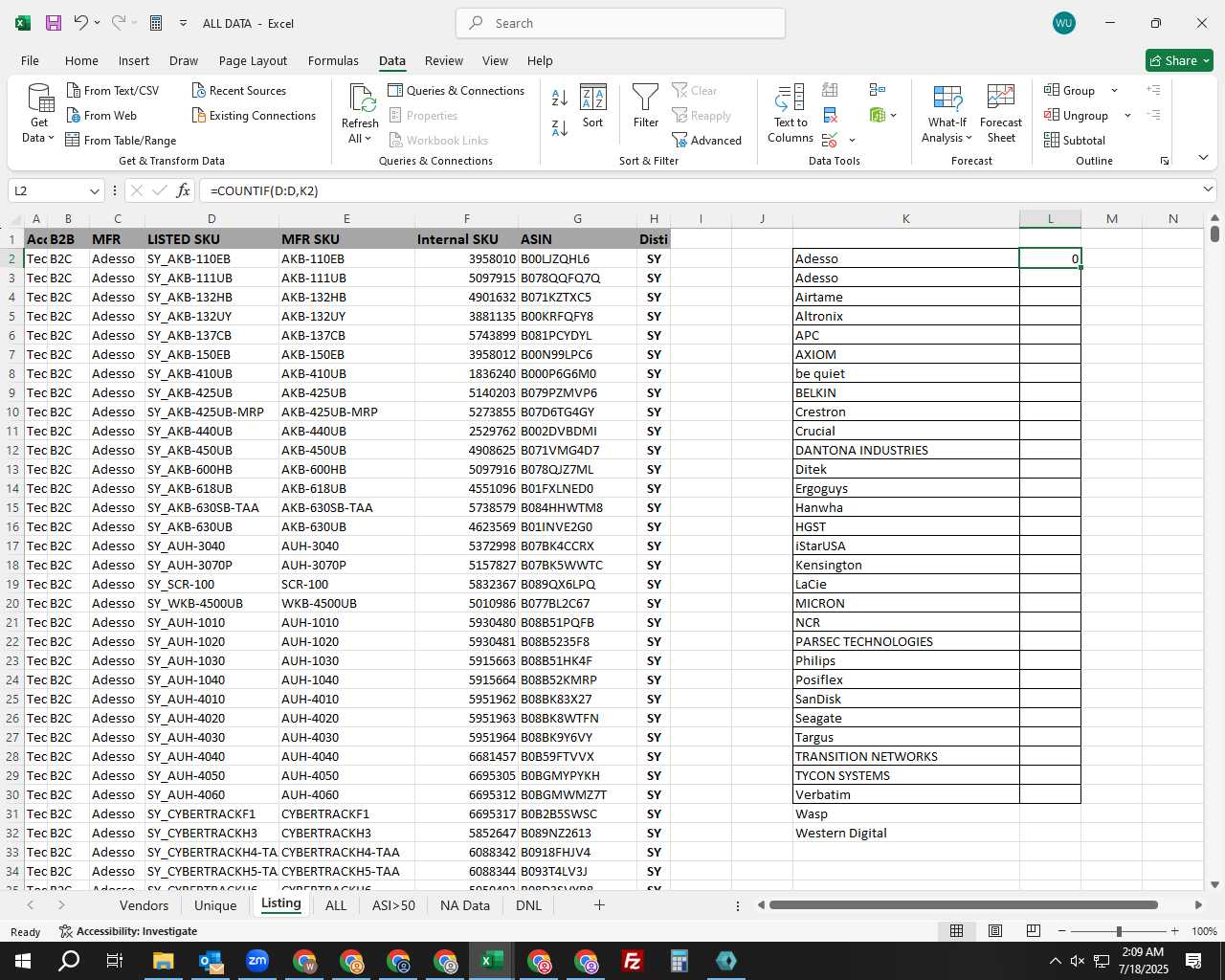
Task: Click the Flash Fill icon
Action: (830, 90)
